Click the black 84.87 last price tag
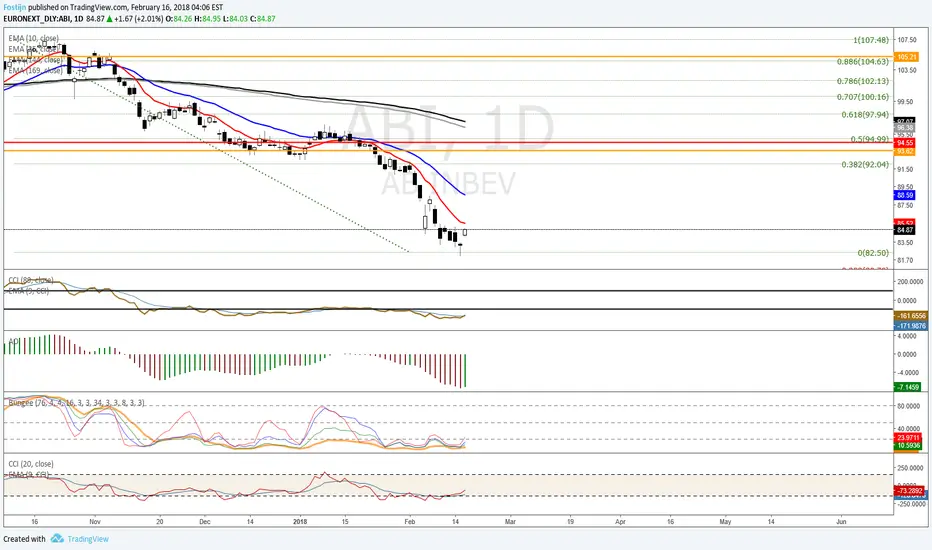932x550 pixels. click(x=905, y=230)
